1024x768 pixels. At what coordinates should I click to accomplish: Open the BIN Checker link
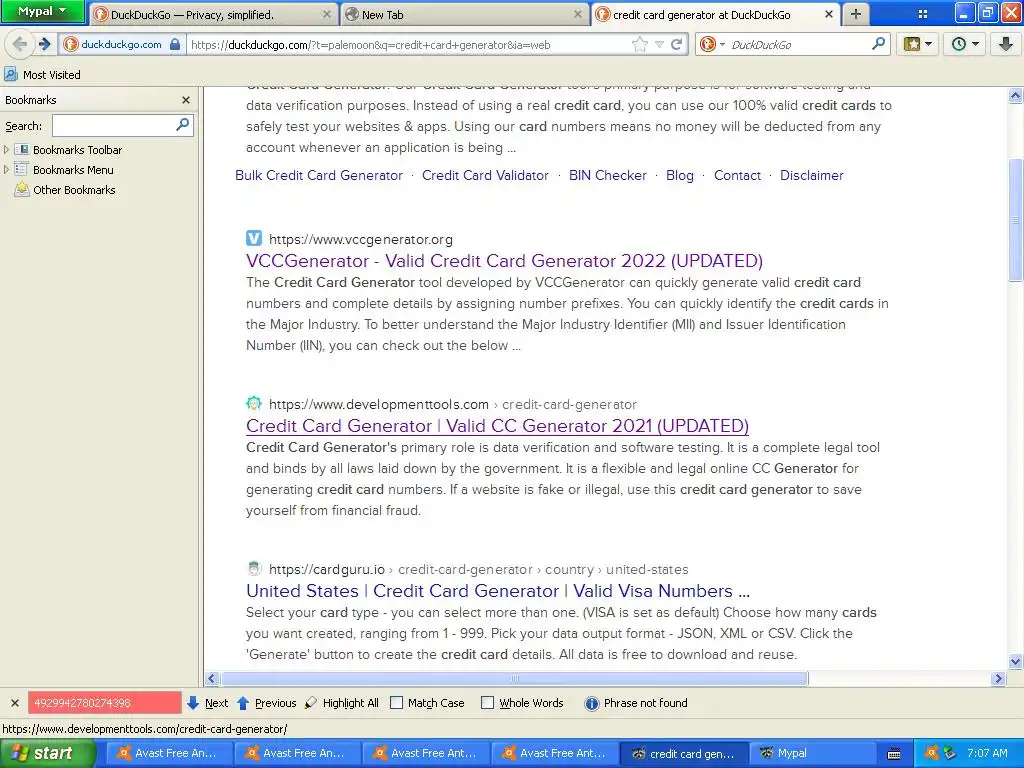click(607, 175)
